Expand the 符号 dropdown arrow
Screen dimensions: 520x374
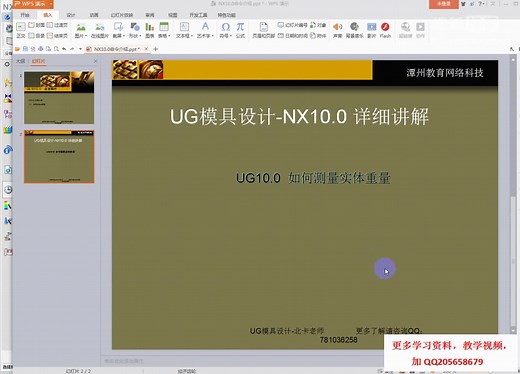(x=231, y=36)
